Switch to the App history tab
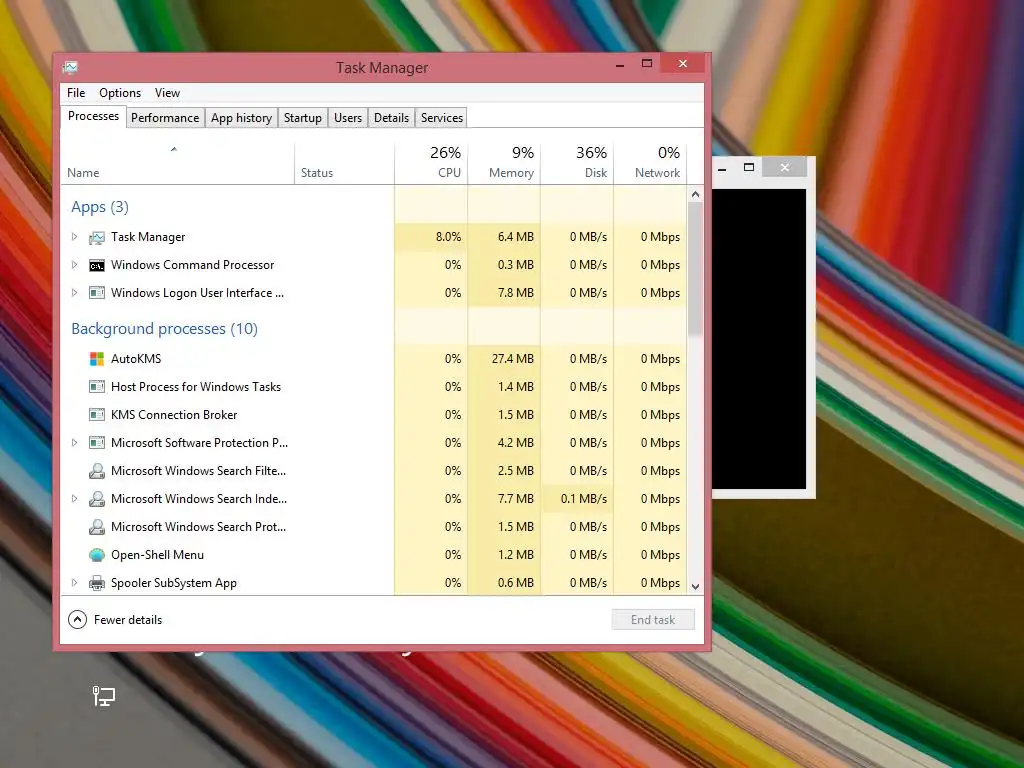This screenshot has height=768, width=1024. click(241, 118)
